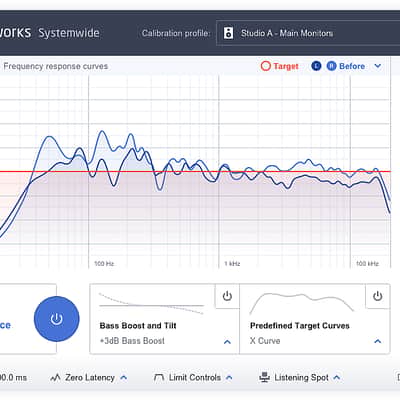
Task: Select the Zero Latency label
Action: [90, 378]
